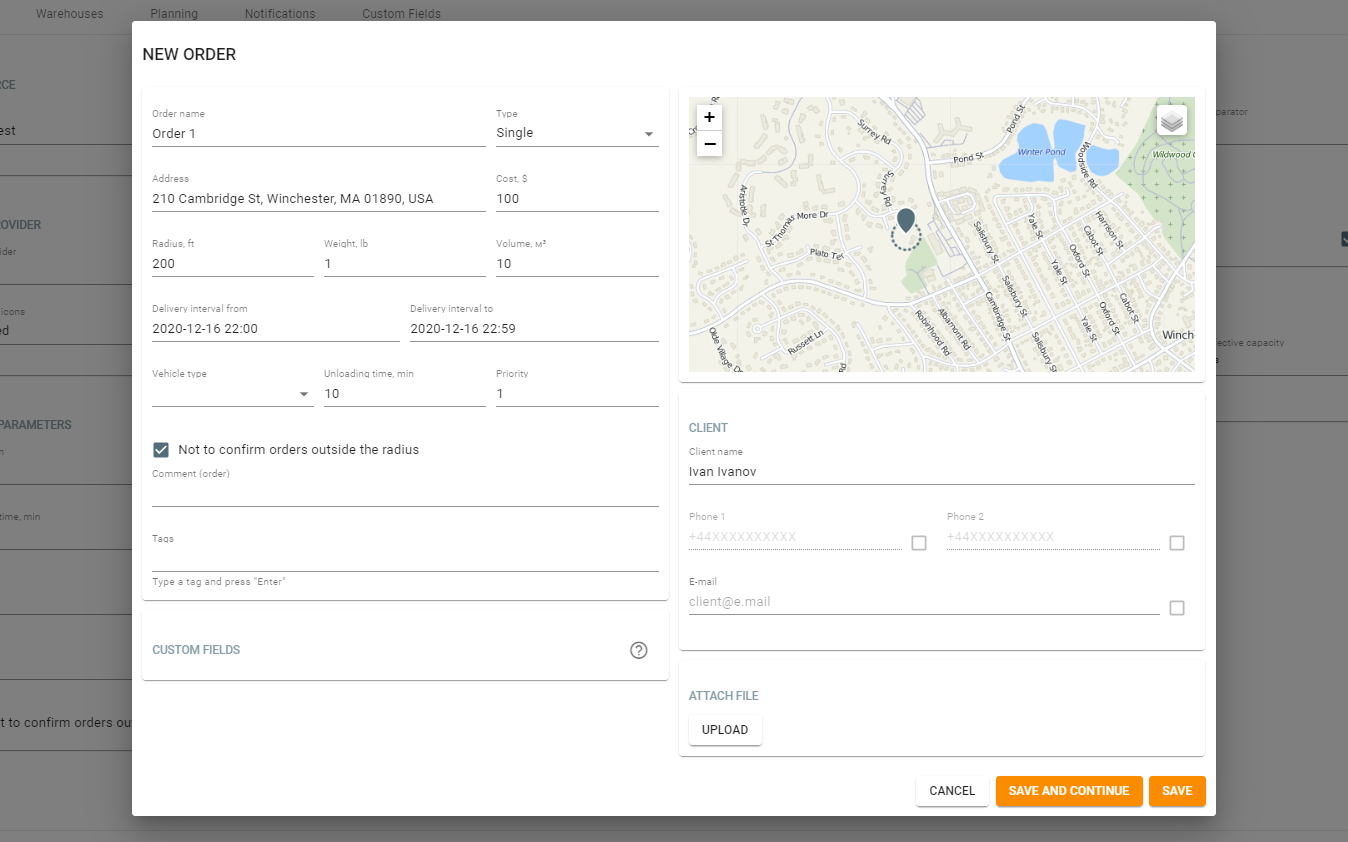Open the order Type dropdown
Image resolution: width=1348 pixels, height=842 pixels.
(577, 133)
